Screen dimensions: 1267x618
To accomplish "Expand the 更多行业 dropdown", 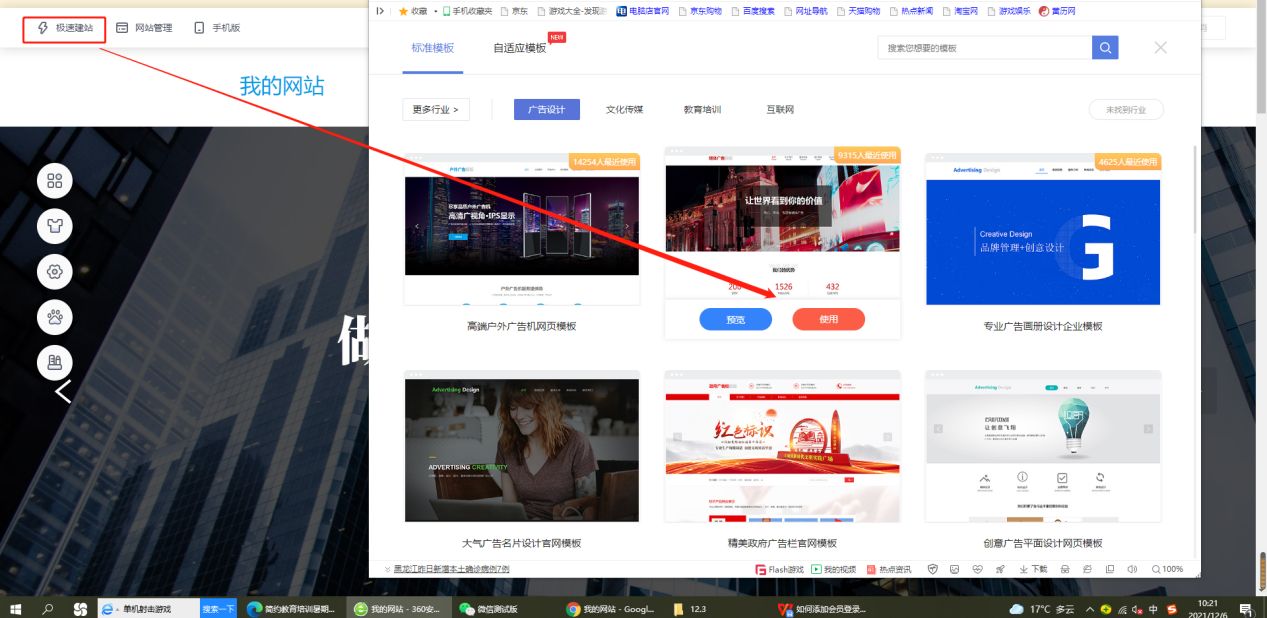I will (435, 110).
